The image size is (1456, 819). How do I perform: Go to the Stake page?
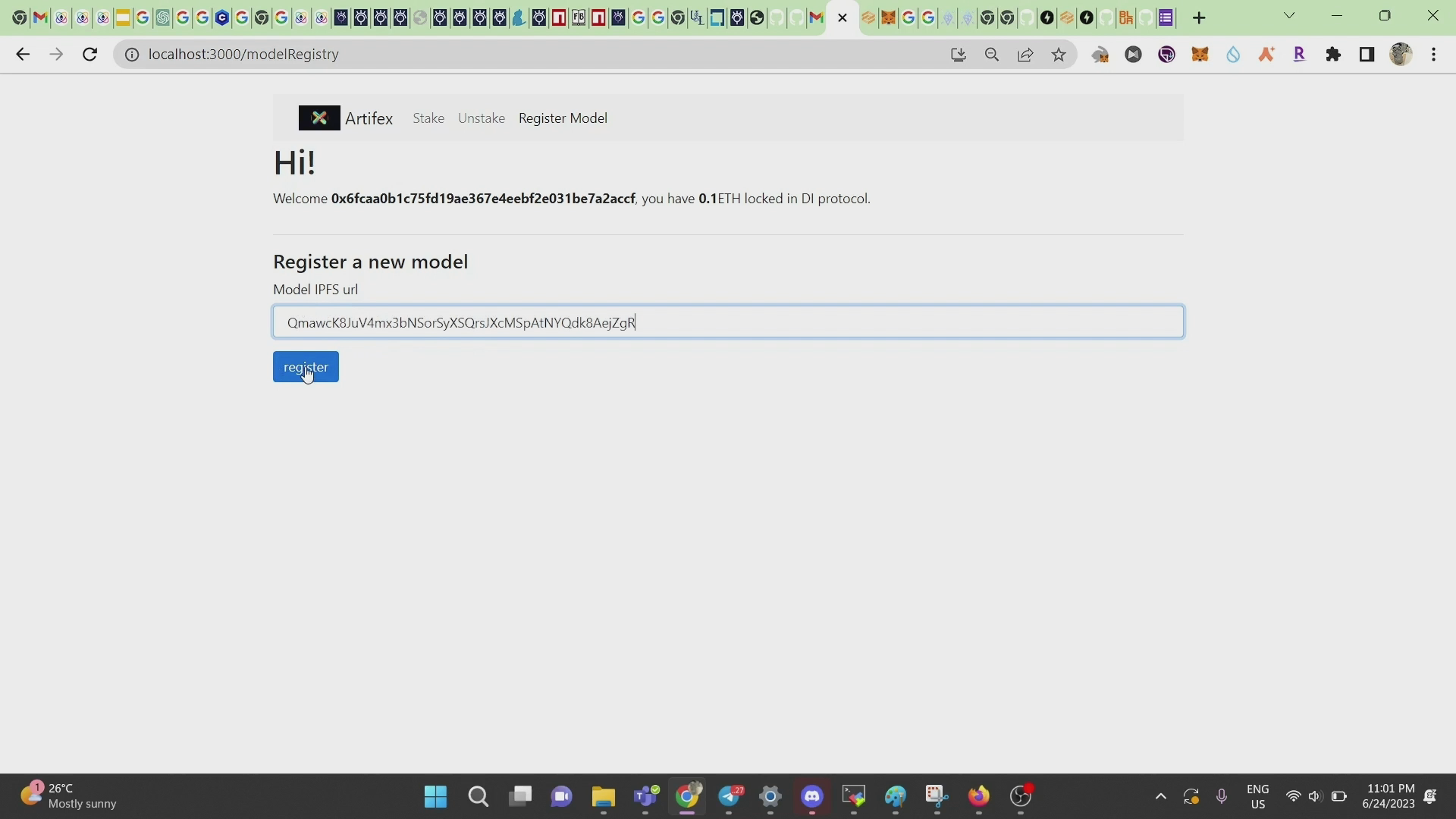pyautogui.click(x=428, y=118)
